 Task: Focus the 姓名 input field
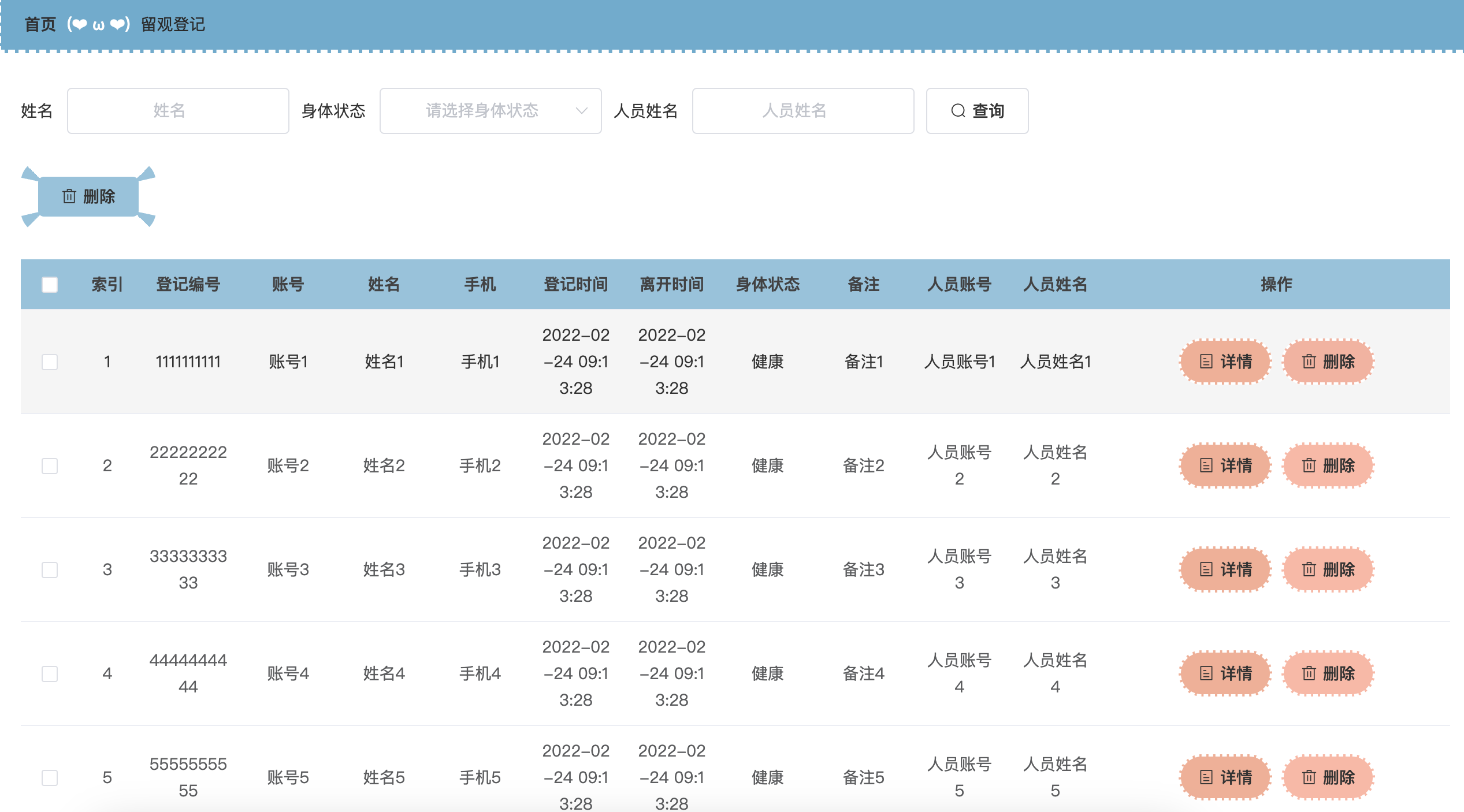tap(178, 110)
